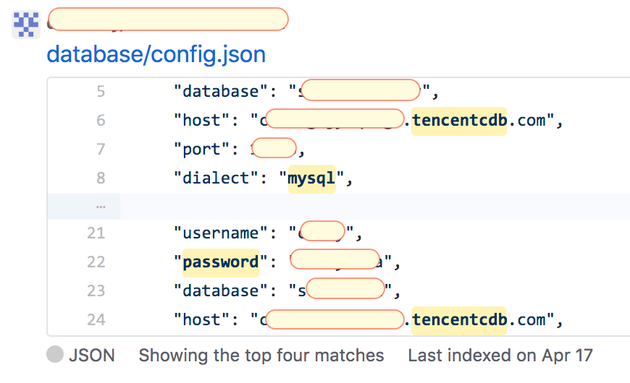The width and height of the screenshot is (630, 383).
Task: Click highlighted tencentcdb on line 24
Action: click(459, 320)
